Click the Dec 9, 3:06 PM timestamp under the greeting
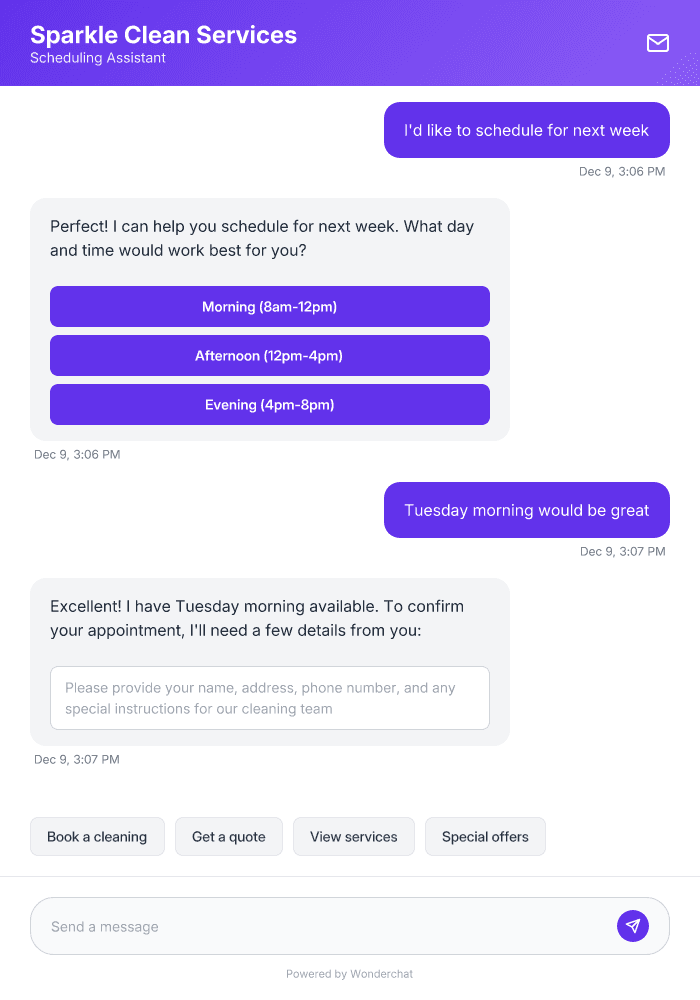The height and width of the screenshot is (1000, 700). pos(77,454)
